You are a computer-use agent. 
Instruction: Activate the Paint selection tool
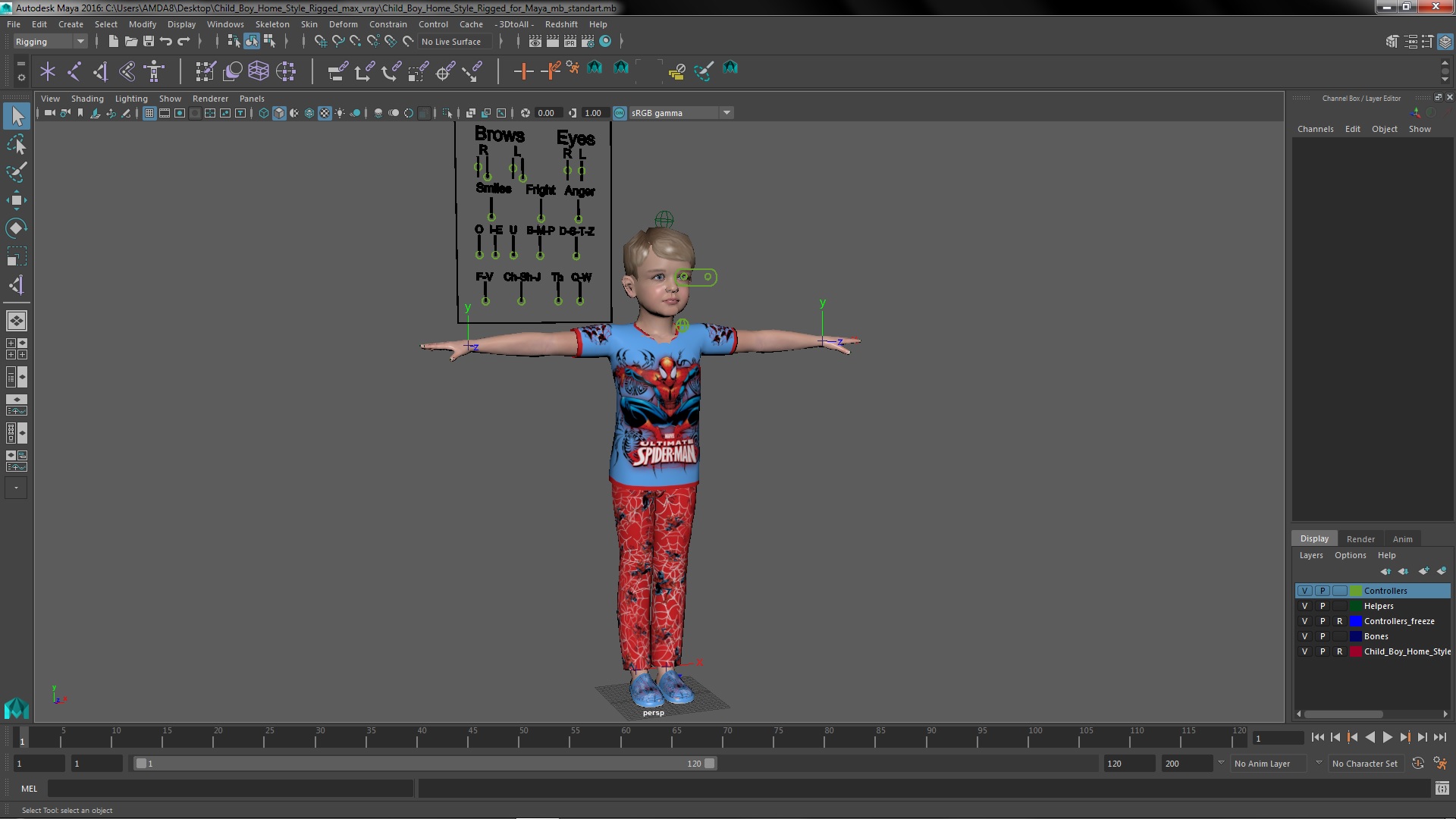coord(17,172)
